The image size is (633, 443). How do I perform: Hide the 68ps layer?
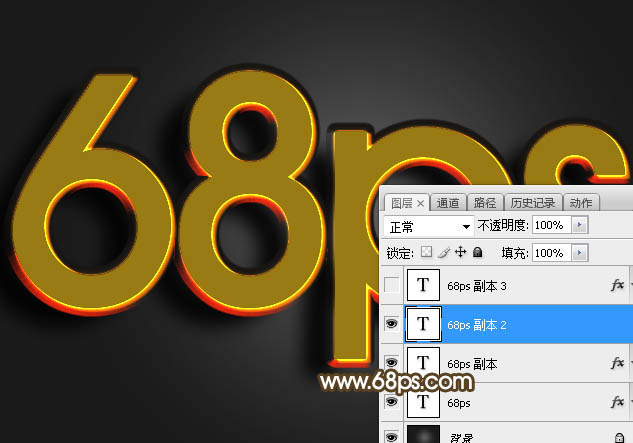[391, 401]
